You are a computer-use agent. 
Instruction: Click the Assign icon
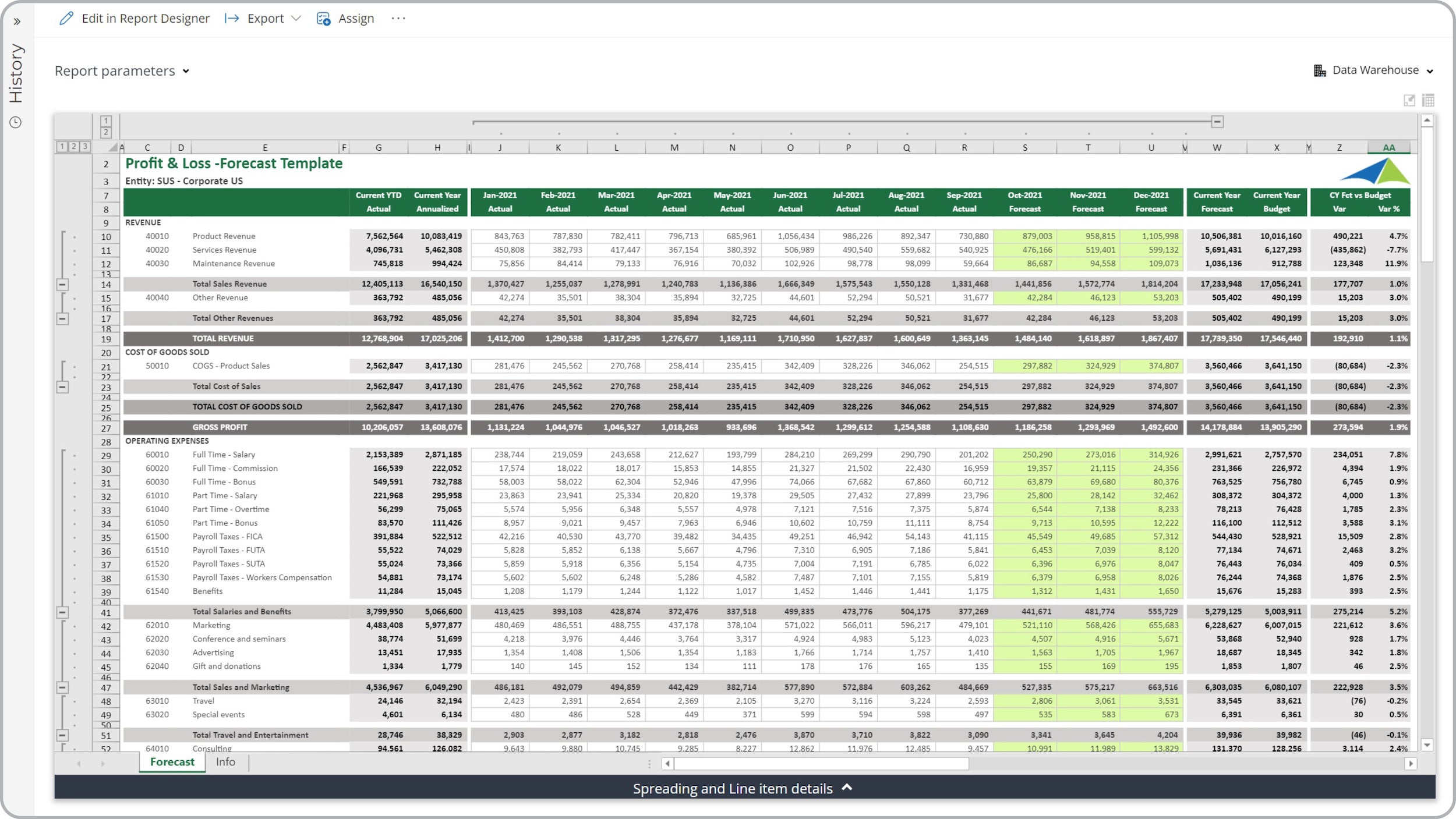(323, 19)
